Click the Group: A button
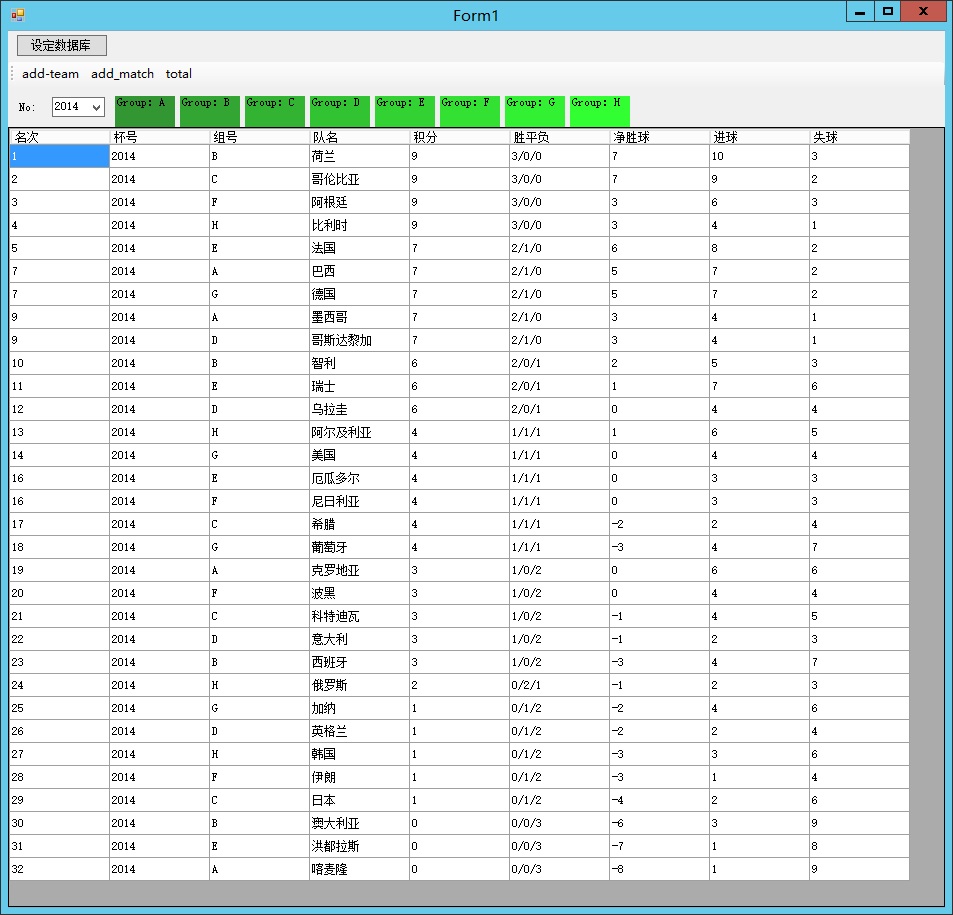Screen dimensions: 953x915 145,111
